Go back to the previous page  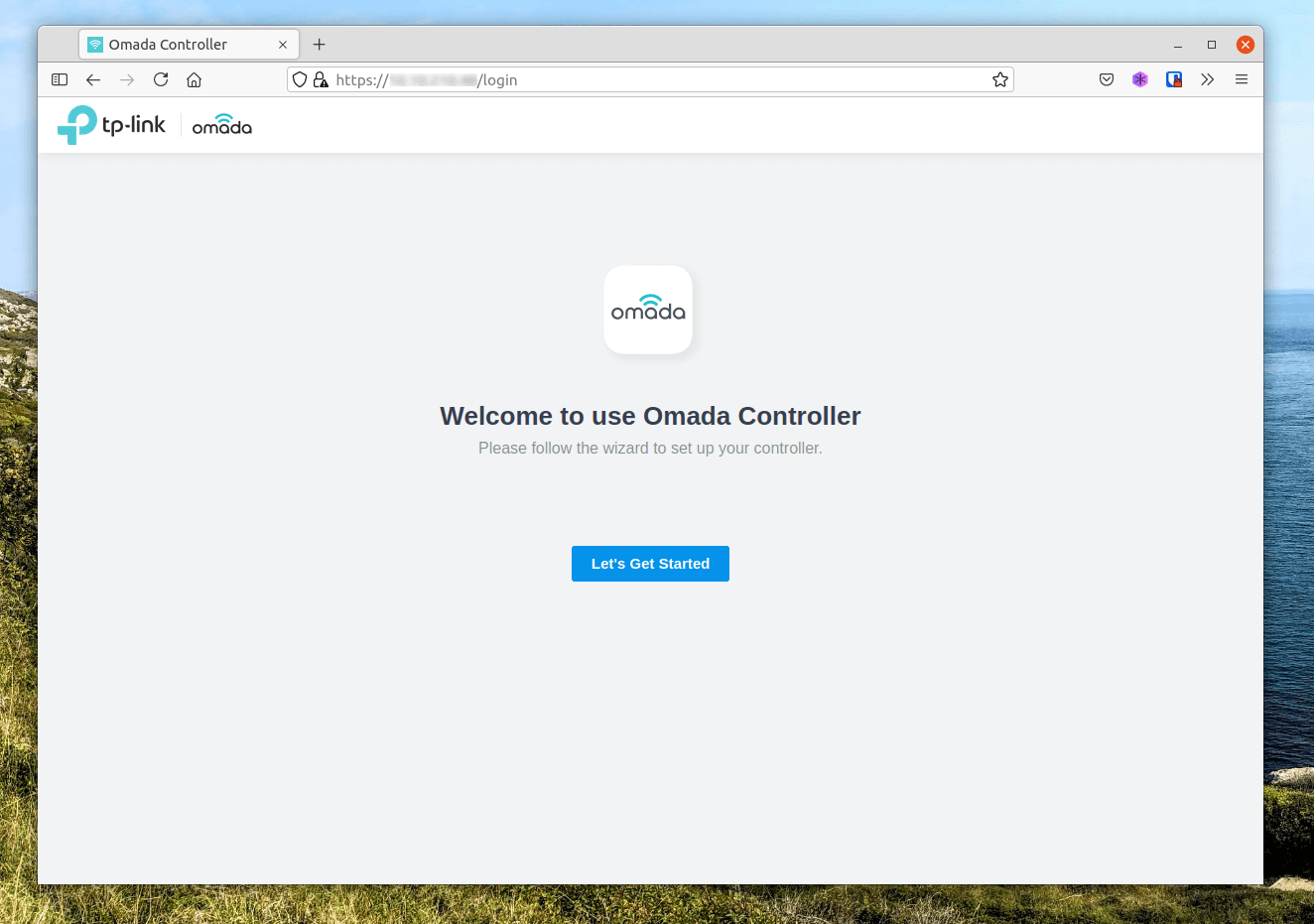93,79
